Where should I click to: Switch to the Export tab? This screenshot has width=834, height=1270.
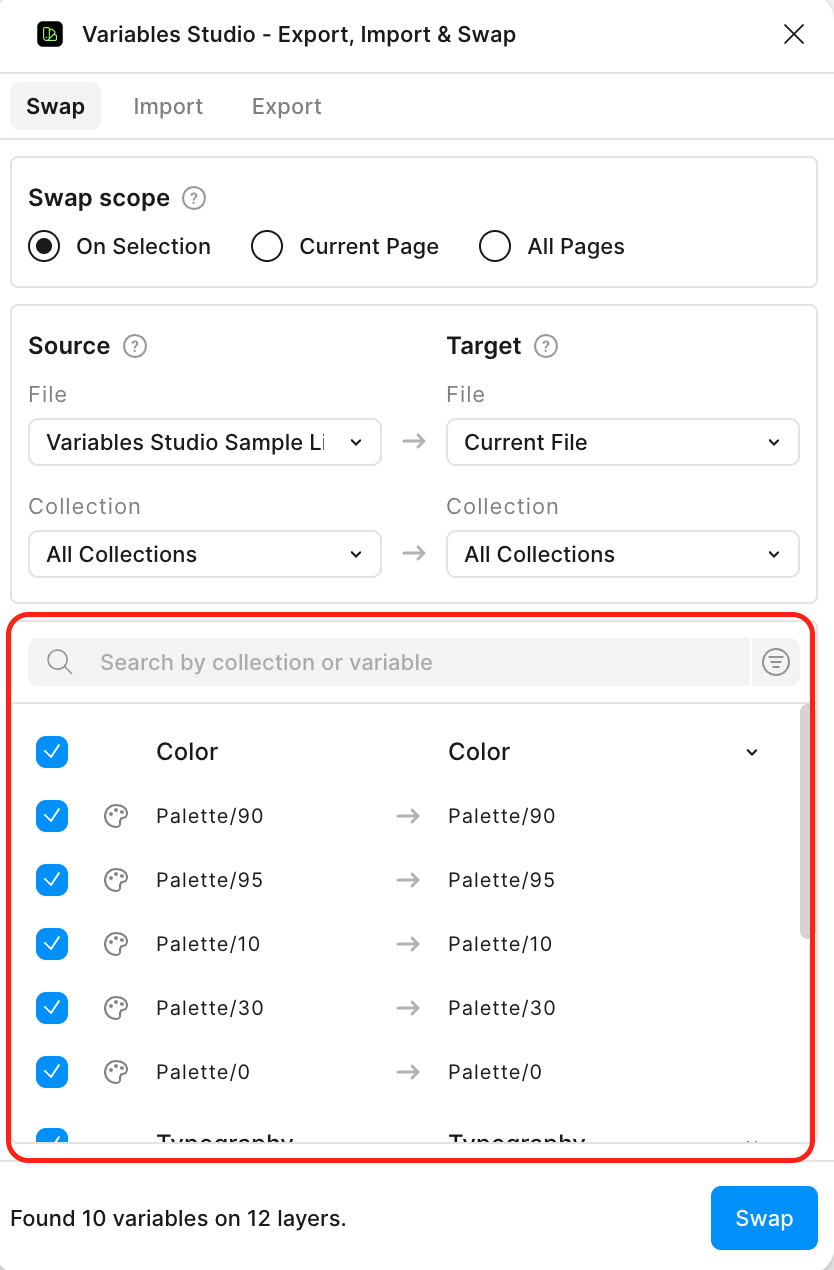[286, 106]
